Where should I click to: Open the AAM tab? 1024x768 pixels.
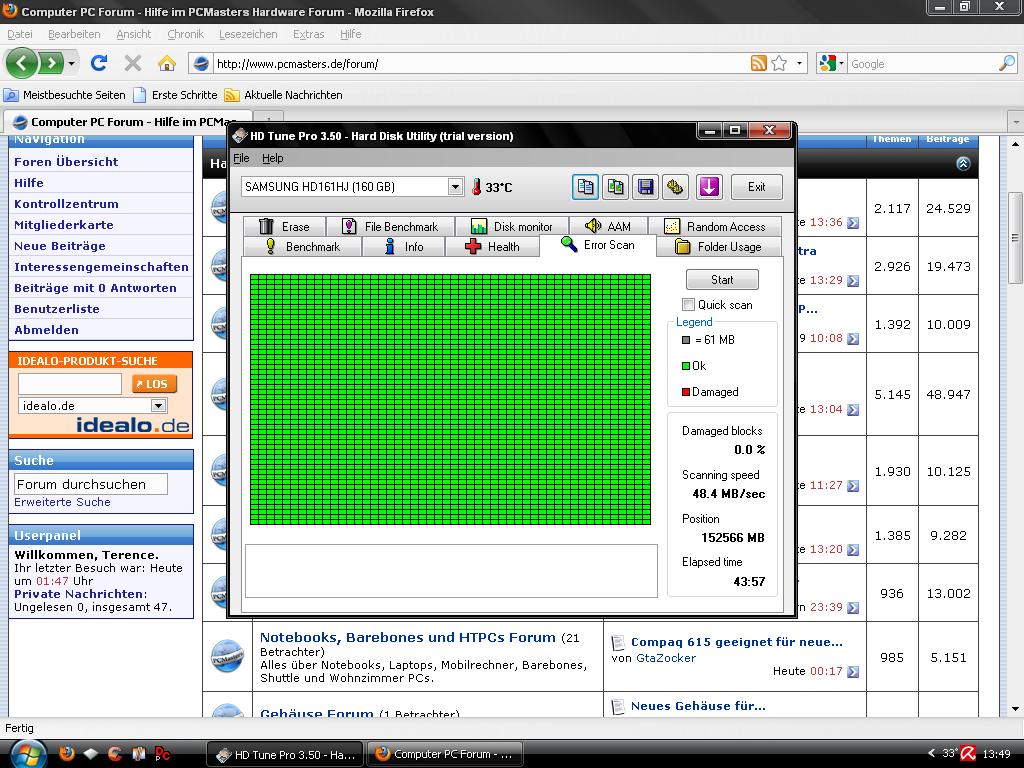pyautogui.click(x=609, y=227)
